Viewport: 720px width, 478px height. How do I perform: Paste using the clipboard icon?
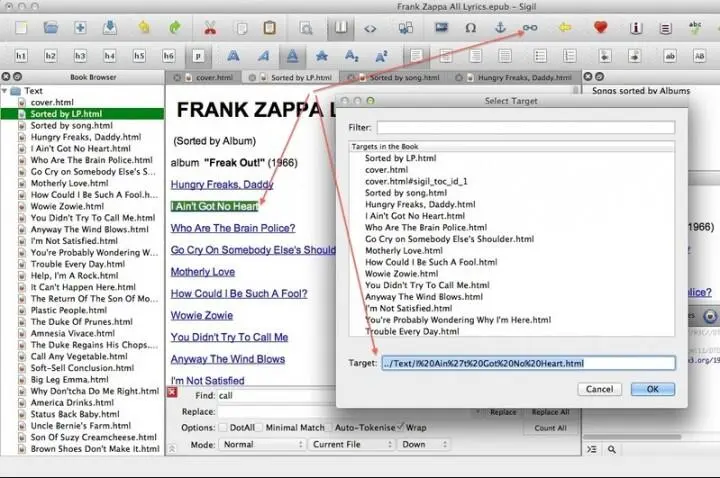(x=270, y=28)
